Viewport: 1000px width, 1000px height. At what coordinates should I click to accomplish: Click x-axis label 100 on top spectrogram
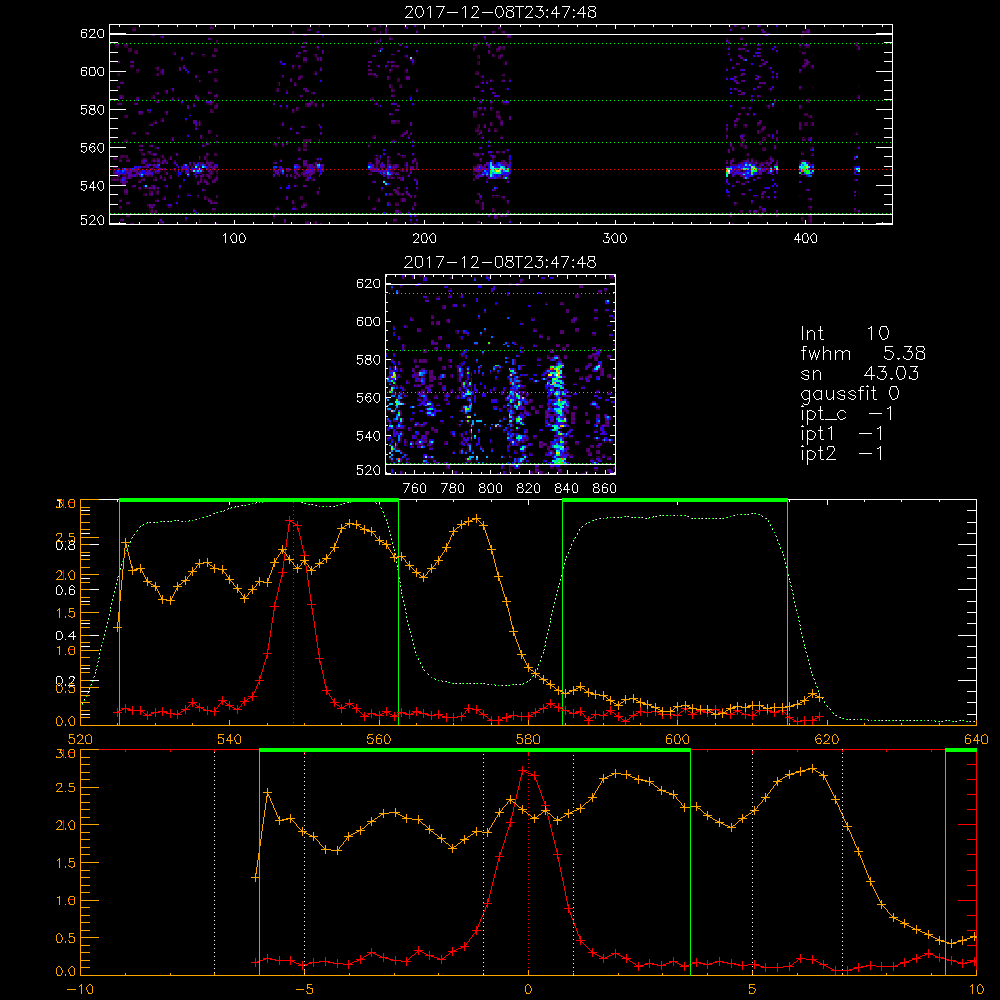(234, 239)
